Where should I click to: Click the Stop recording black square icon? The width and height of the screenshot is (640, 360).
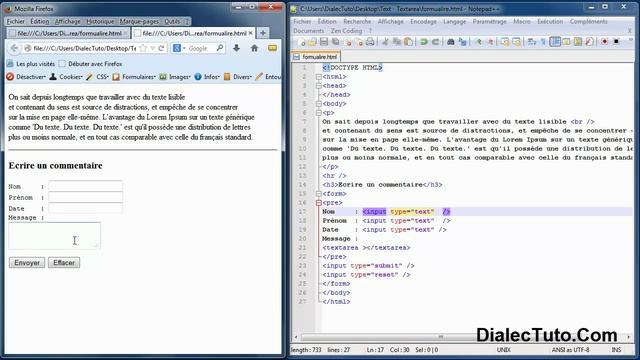616,42
